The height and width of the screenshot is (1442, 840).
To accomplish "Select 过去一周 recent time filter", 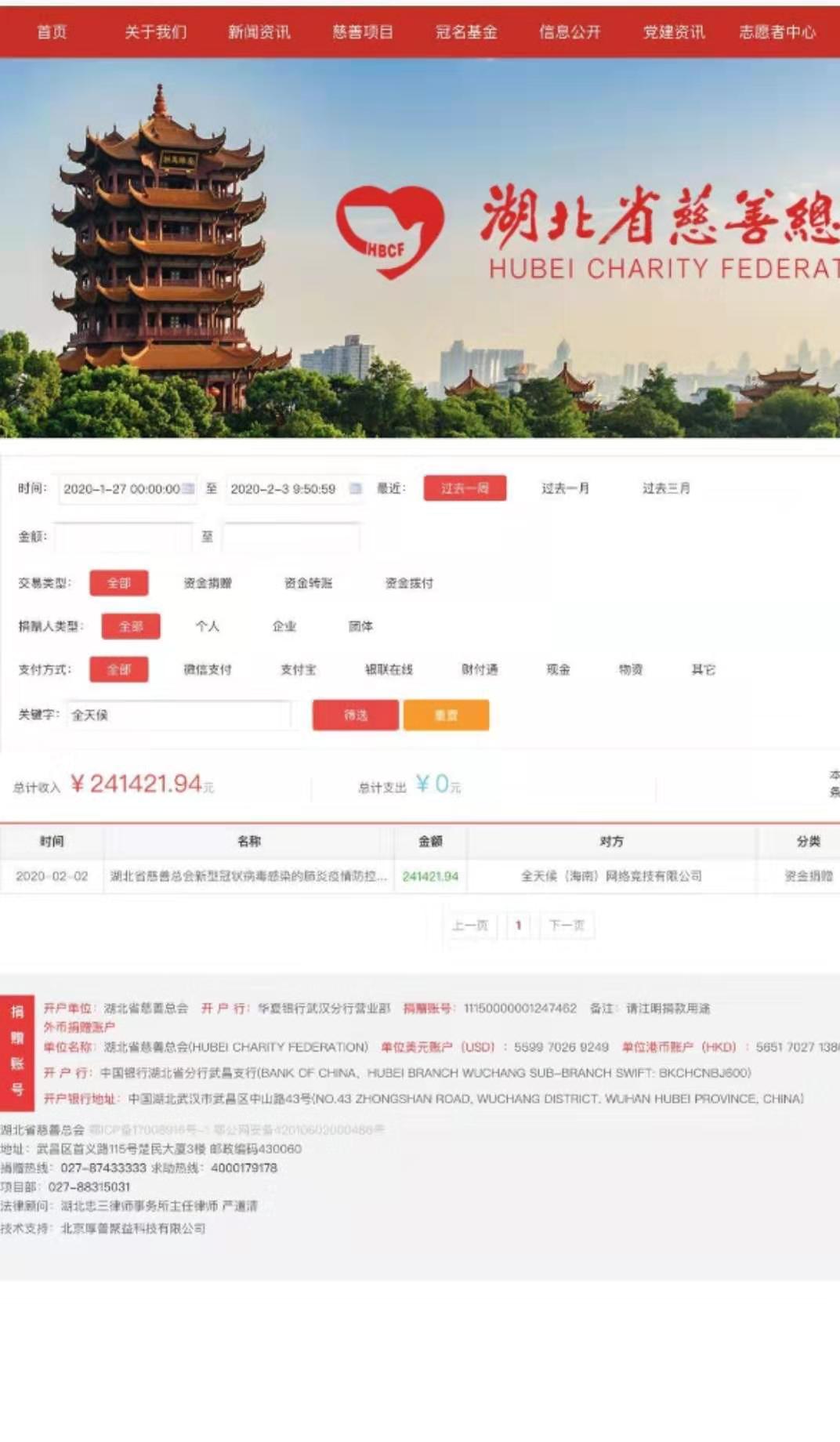I will coord(465,488).
